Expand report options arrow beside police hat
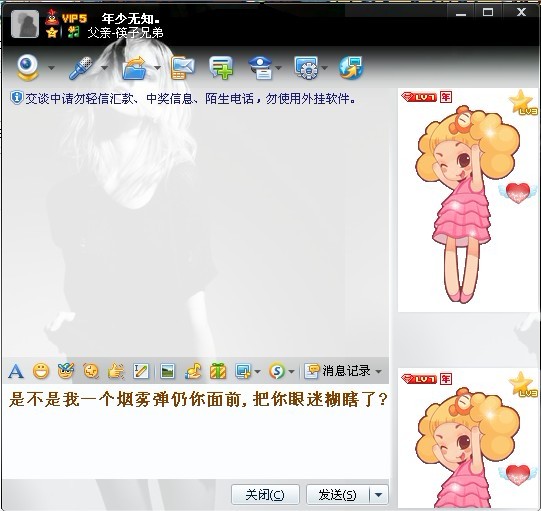Image resolution: width=541 pixels, height=511 pixels. [x=278, y=68]
